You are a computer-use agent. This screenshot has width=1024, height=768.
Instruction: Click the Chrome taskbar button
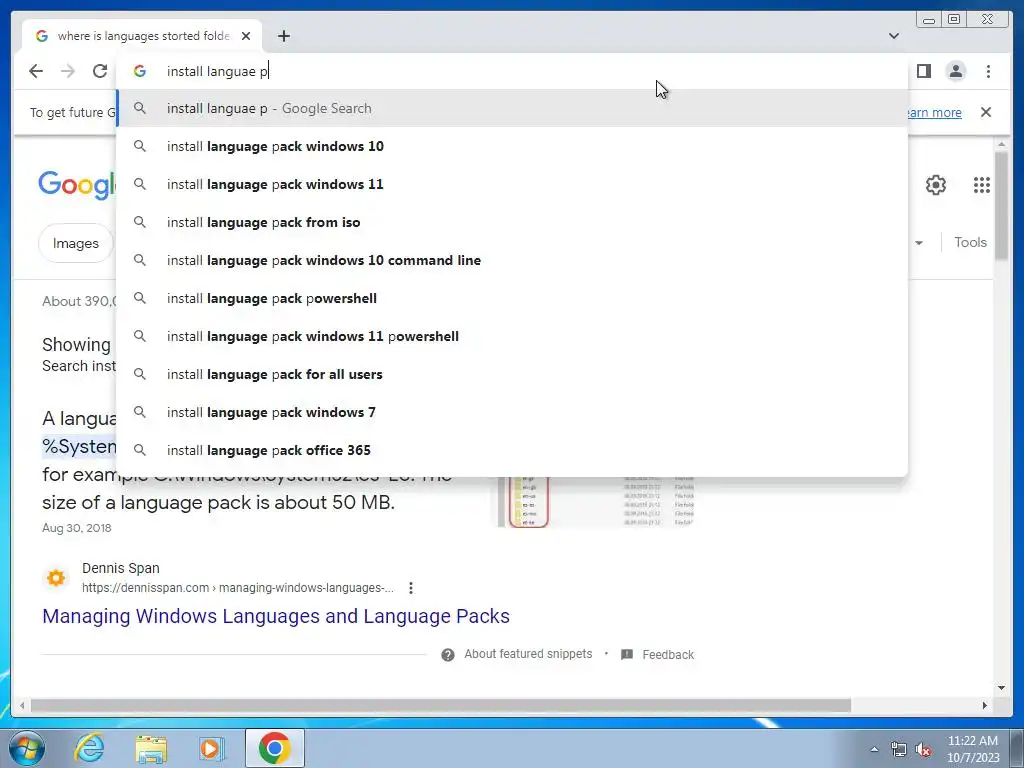[275, 748]
